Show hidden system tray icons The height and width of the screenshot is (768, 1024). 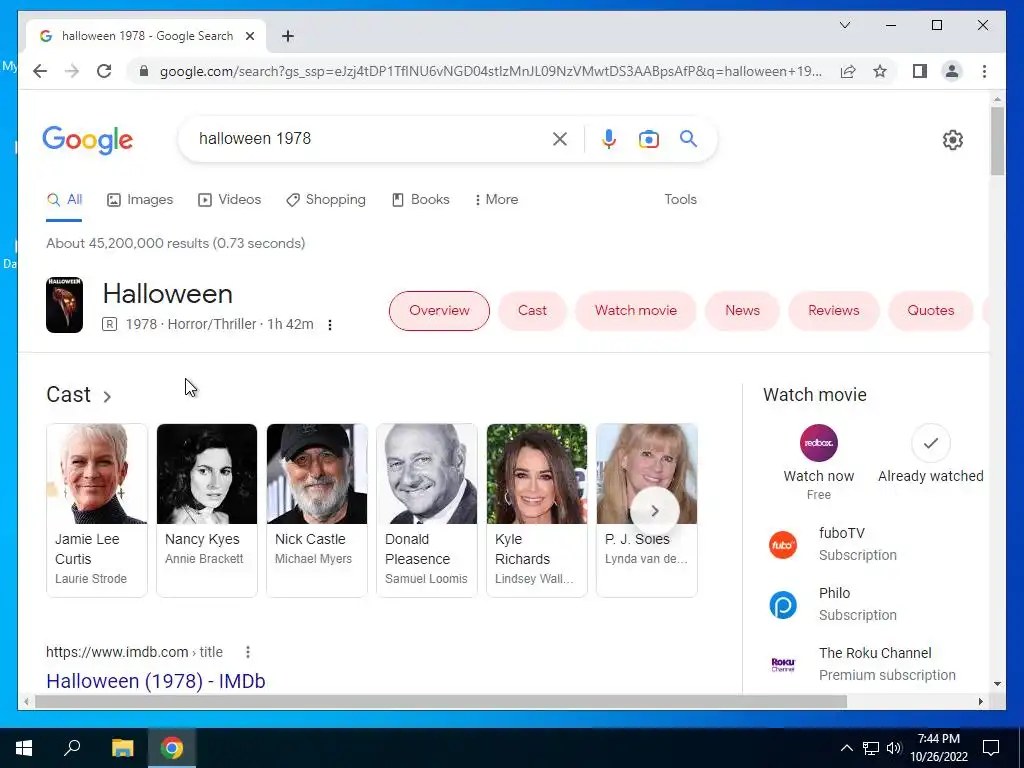(x=846, y=748)
